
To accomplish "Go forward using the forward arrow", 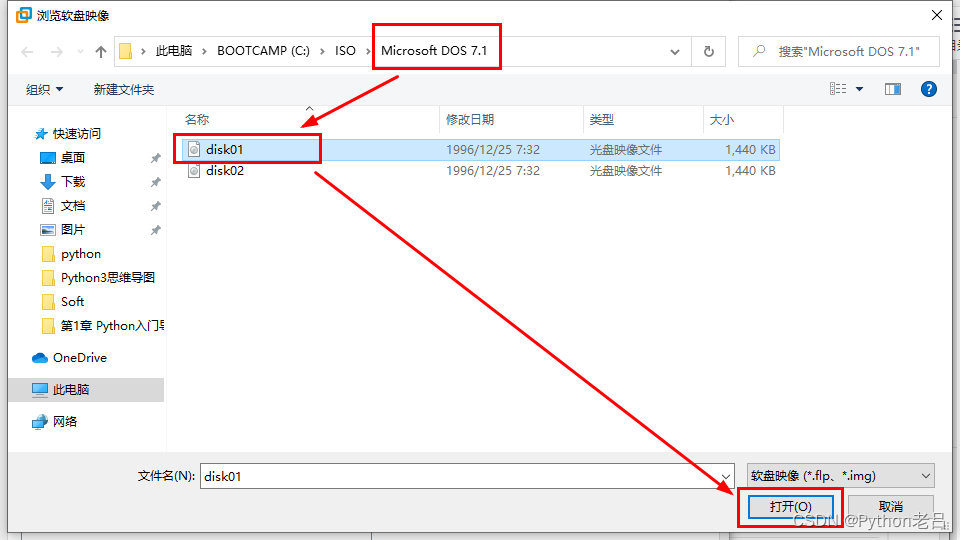I will click(x=57, y=52).
